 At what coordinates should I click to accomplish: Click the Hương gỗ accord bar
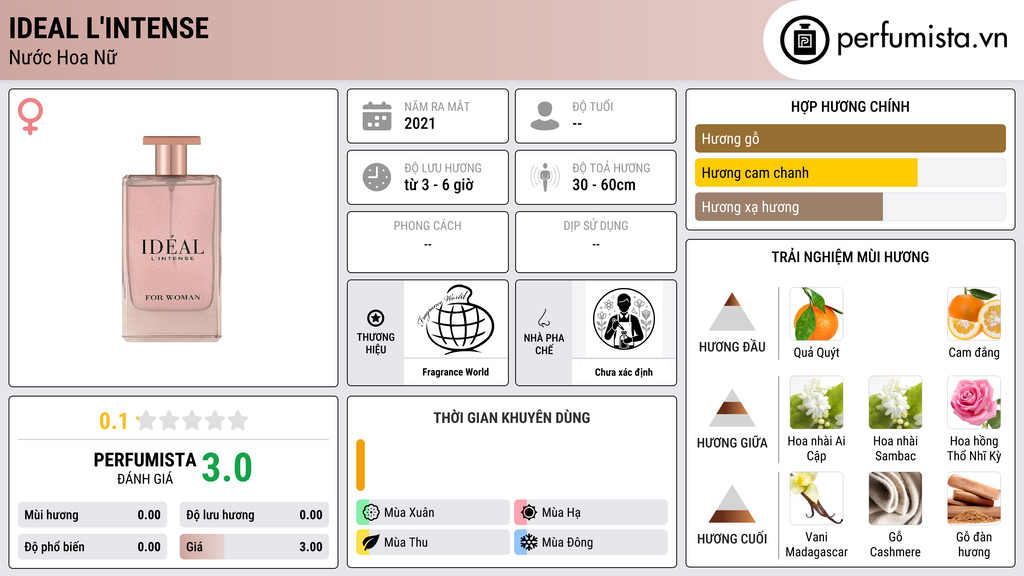pos(850,138)
